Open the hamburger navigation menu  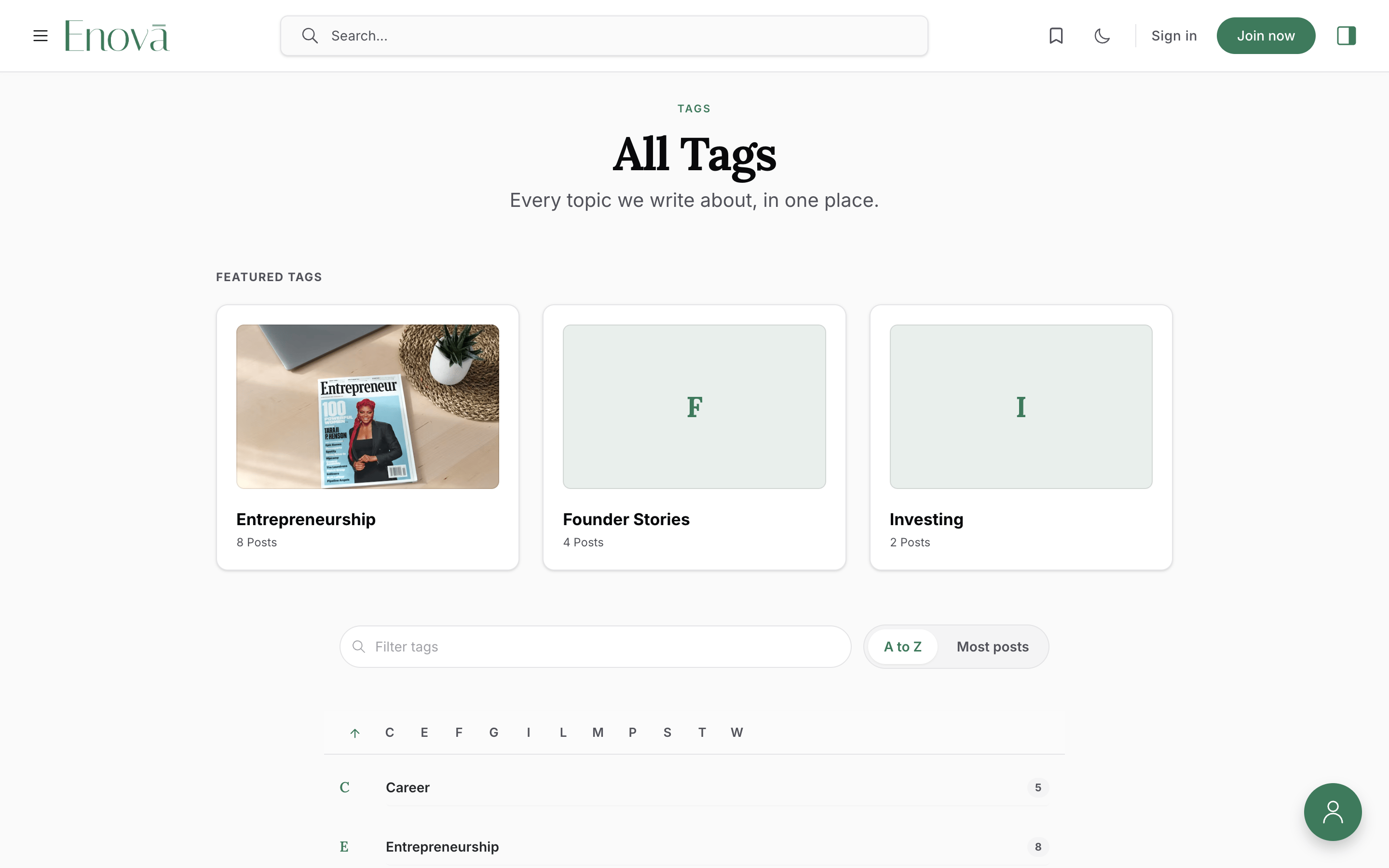pos(40,36)
